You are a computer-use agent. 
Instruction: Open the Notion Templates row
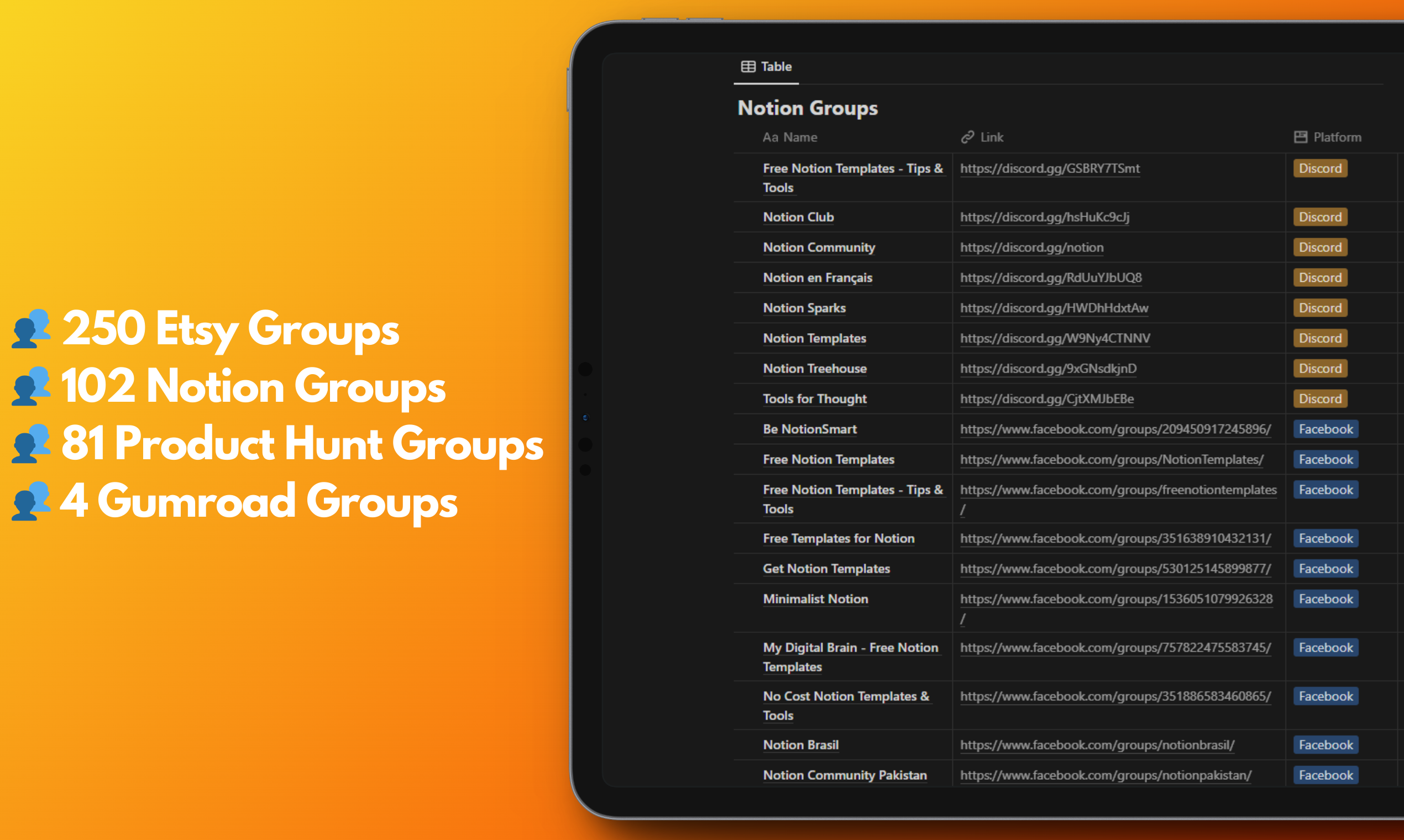coord(814,338)
